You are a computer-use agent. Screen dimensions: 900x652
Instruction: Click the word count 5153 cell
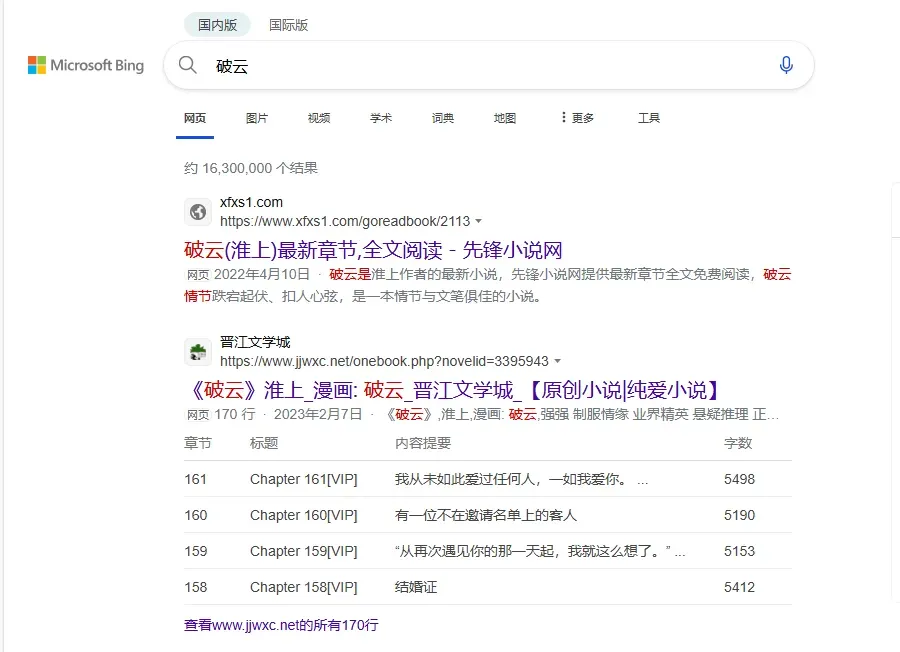click(x=739, y=552)
